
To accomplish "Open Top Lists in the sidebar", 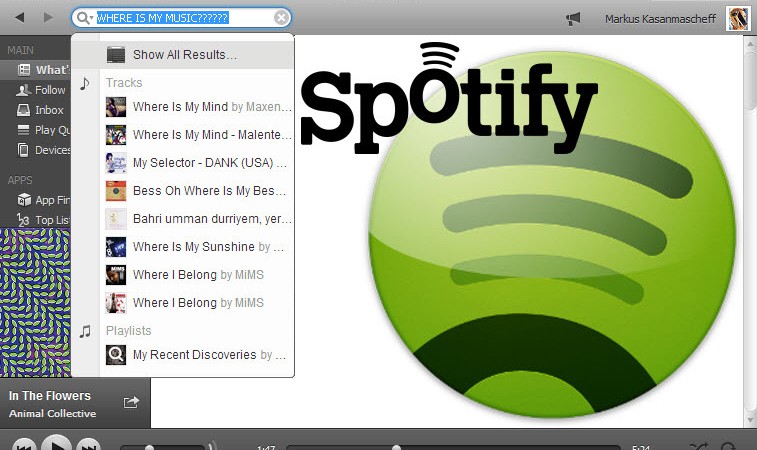I will click(x=36, y=220).
